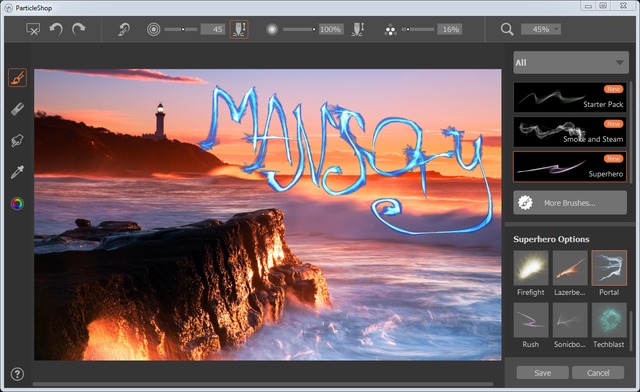Click the reset brush wrench icon
This screenshot has height=392, width=640.
point(124,29)
